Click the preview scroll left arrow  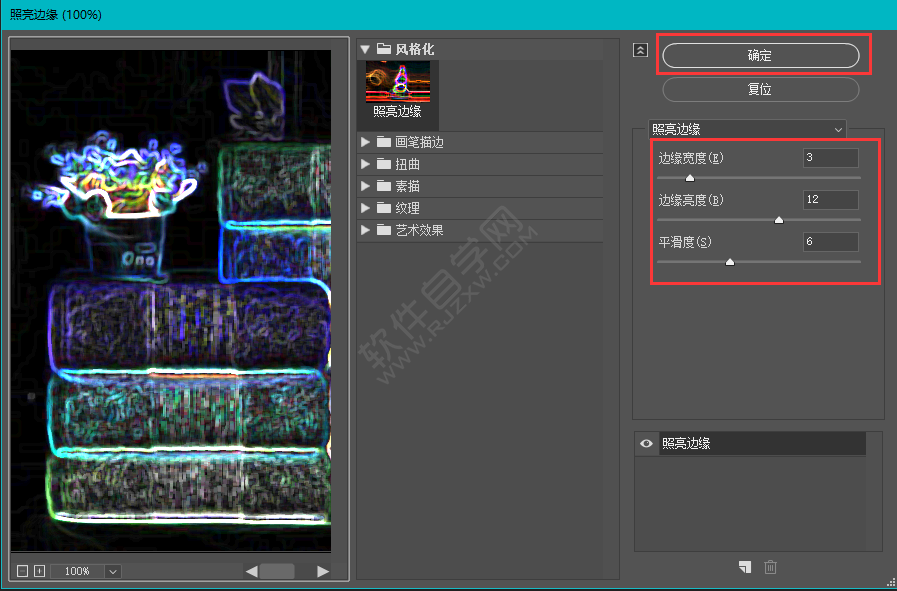251,571
